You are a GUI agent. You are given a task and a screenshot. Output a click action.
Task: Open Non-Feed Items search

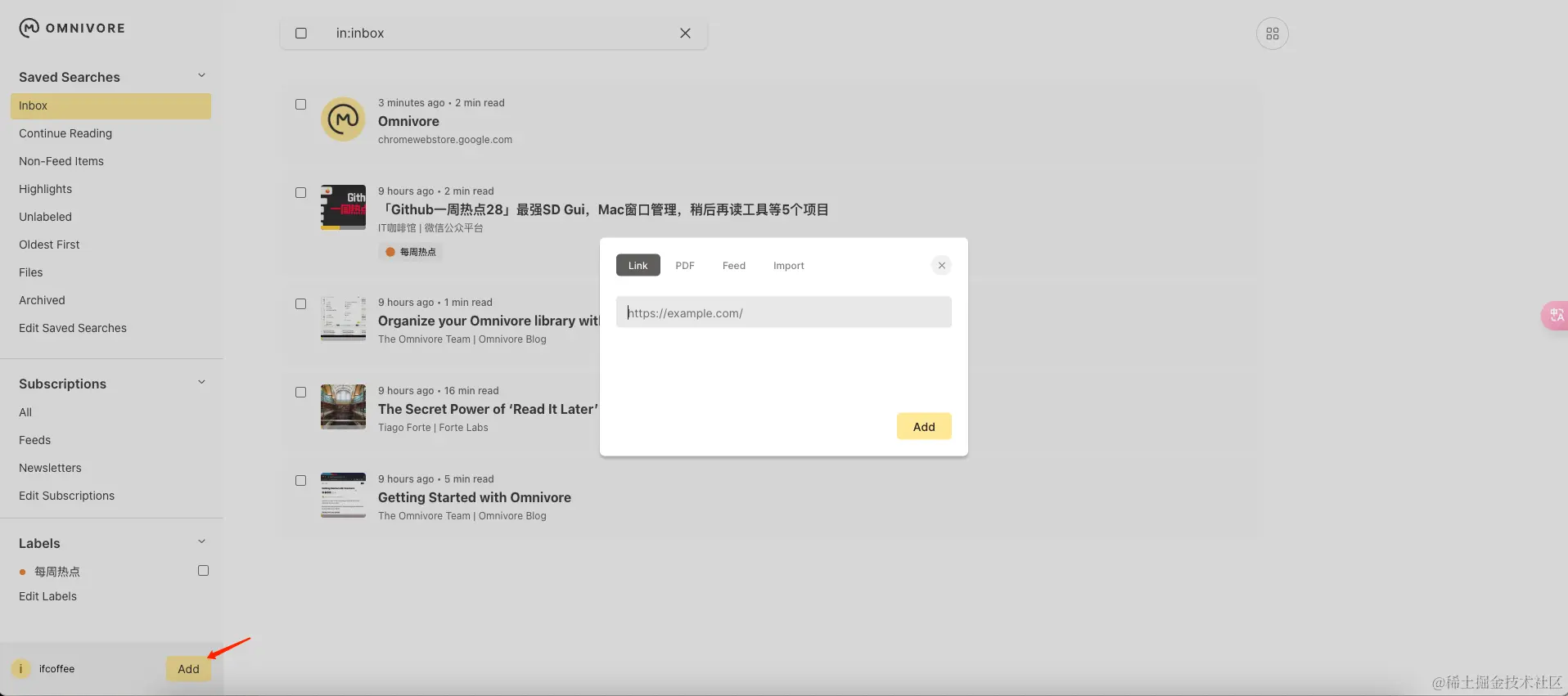(x=61, y=161)
